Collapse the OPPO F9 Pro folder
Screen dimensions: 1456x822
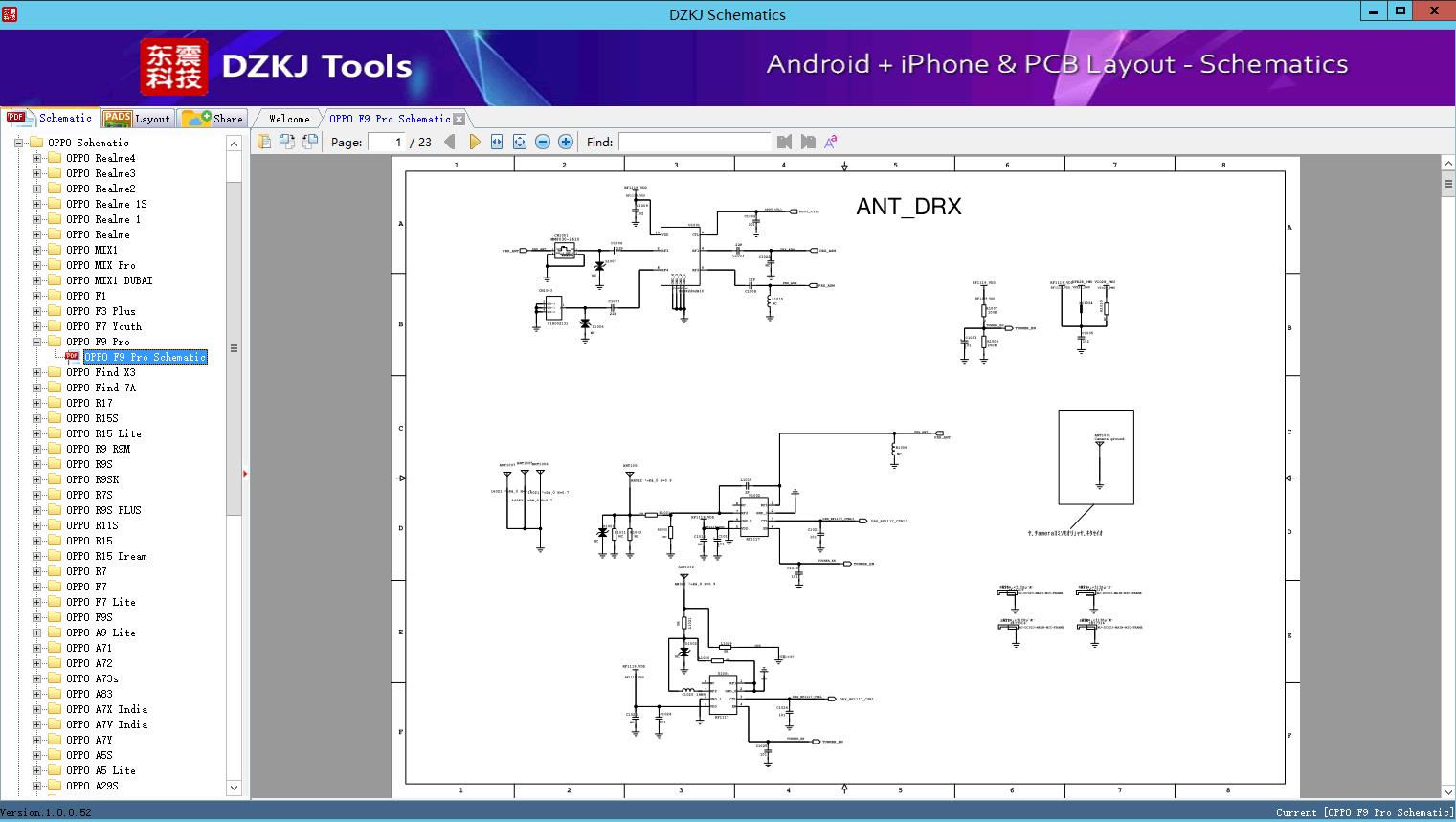[37, 342]
